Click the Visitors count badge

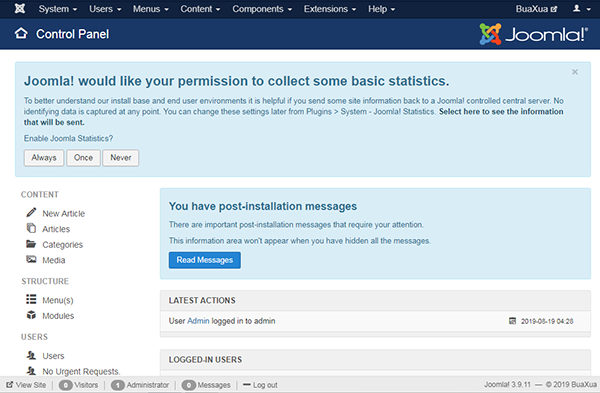(66, 385)
